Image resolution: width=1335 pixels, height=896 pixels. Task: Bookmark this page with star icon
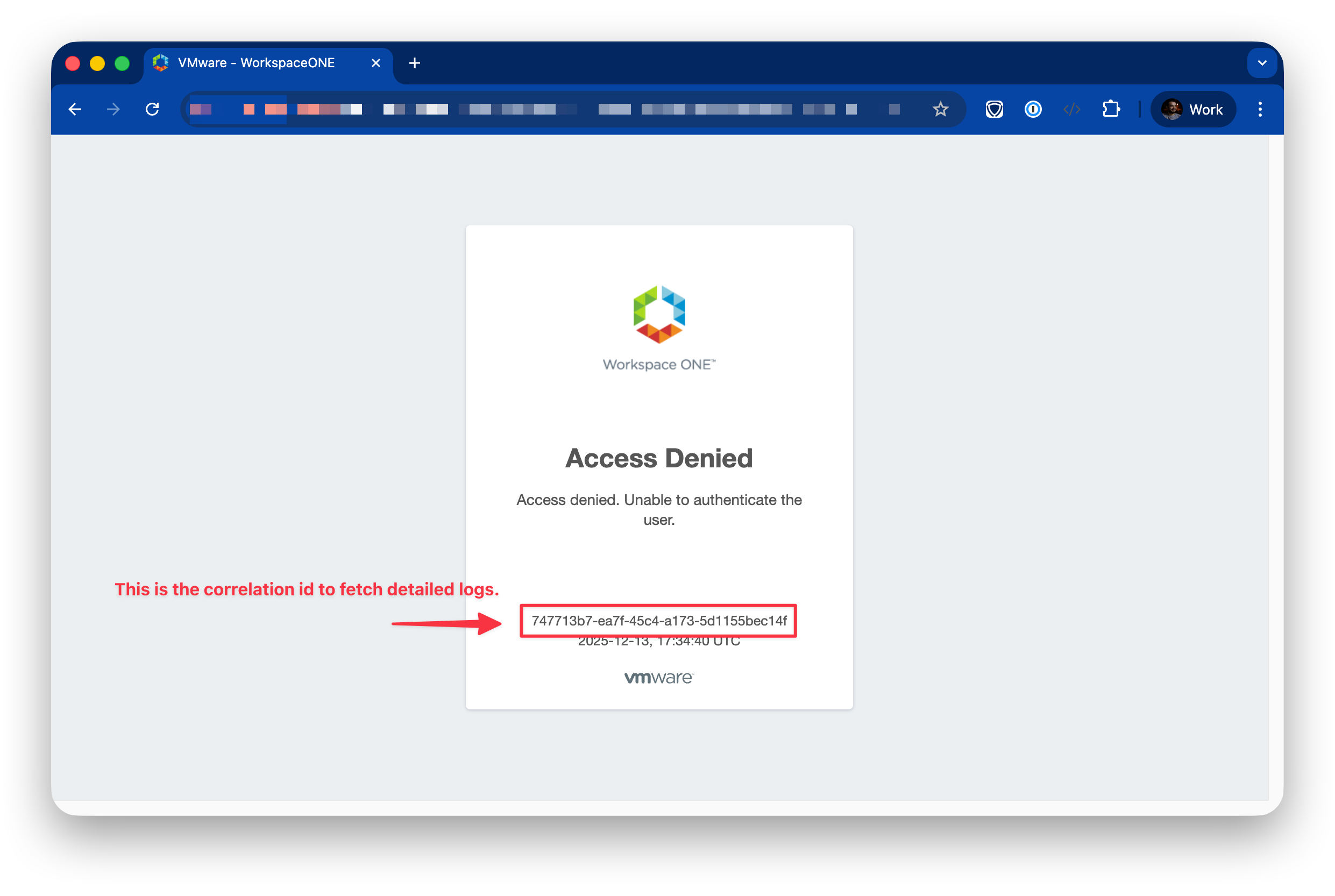[x=940, y=109]
